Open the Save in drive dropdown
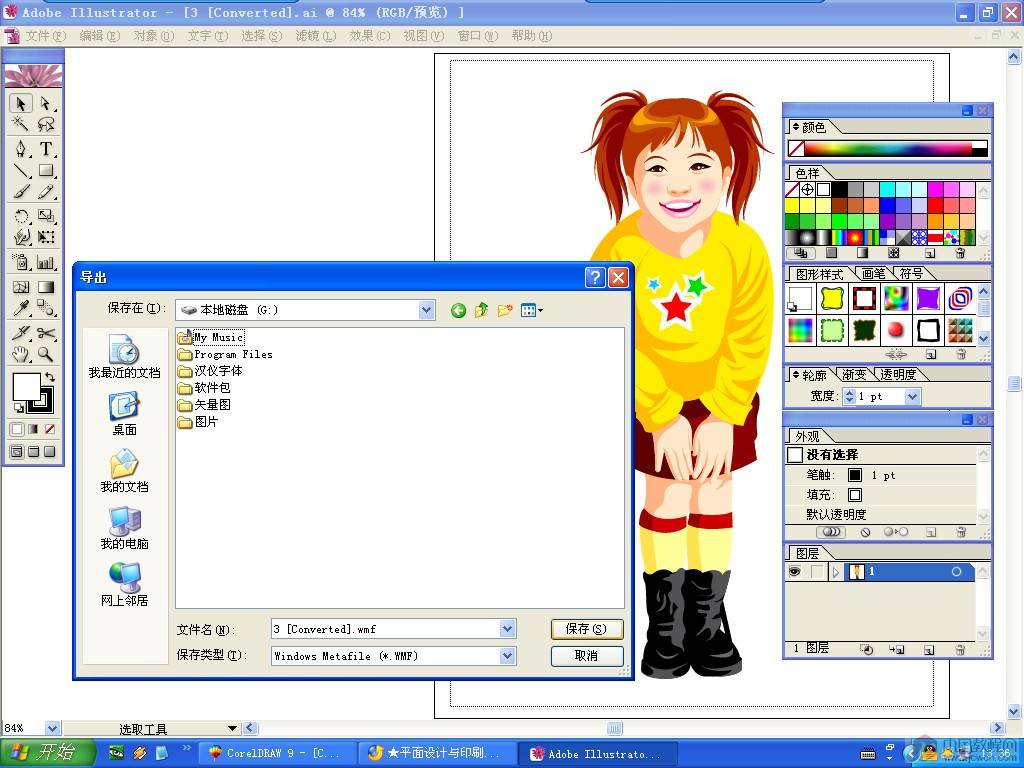 pos(426,310)
